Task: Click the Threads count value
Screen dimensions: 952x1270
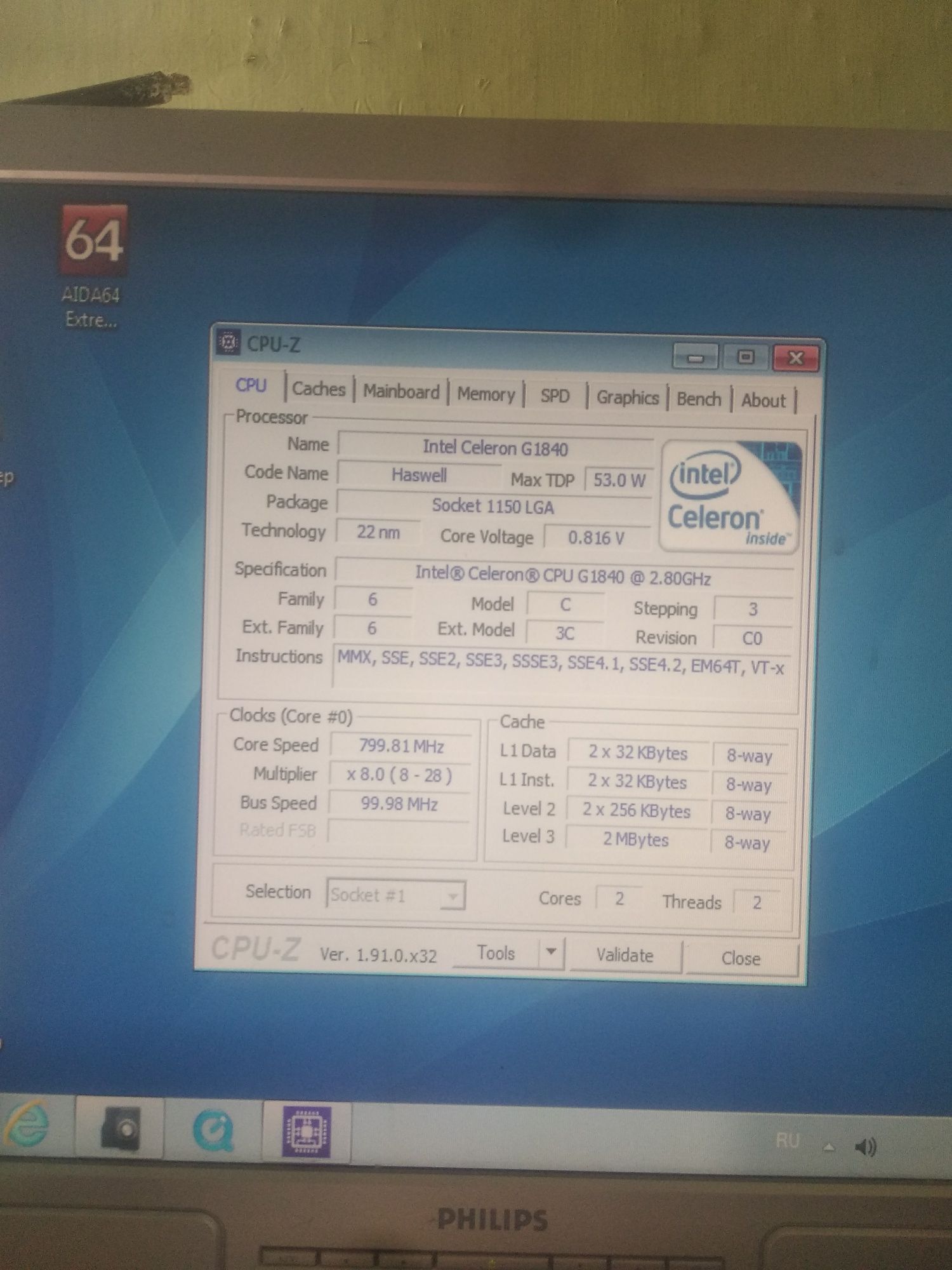Action: 757,902
